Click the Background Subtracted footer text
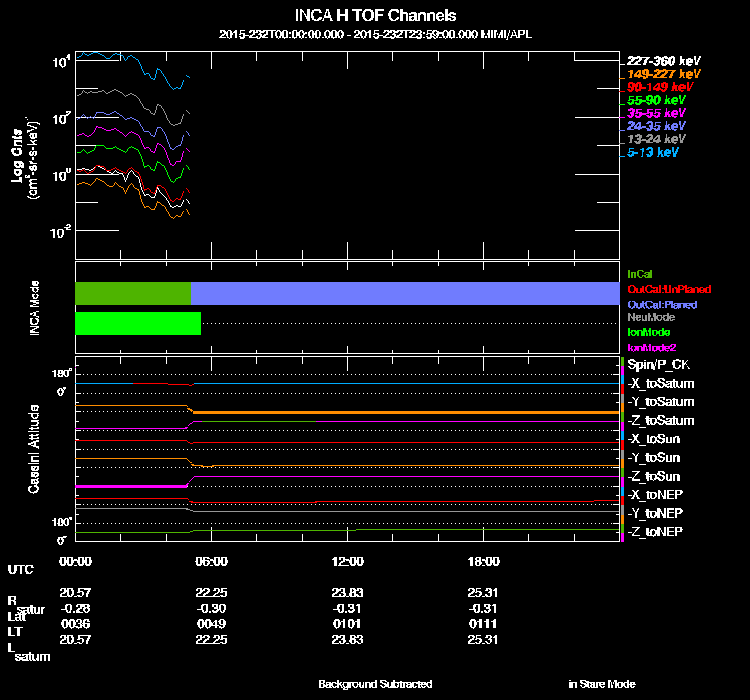 click(x=375, y=684)
